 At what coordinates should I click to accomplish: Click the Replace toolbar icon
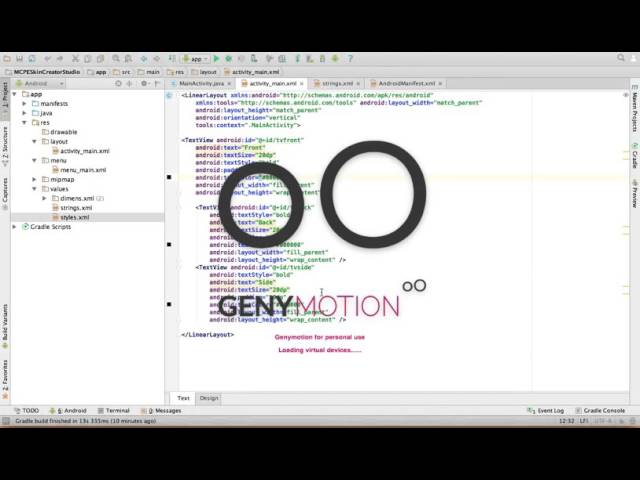click(x=128, y=59)
